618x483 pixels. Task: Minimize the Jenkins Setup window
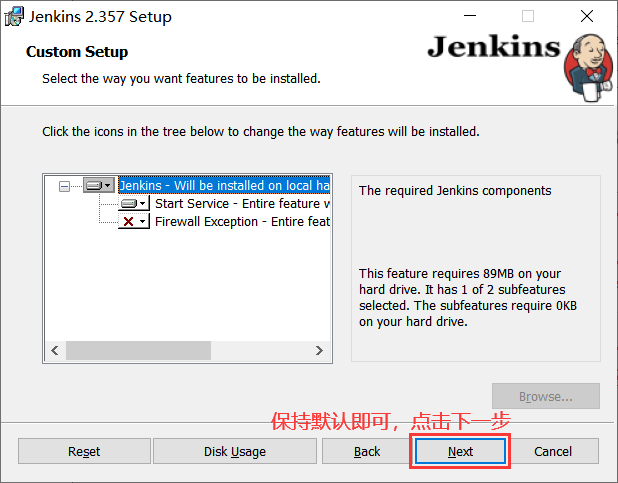(x=470, y=16)
